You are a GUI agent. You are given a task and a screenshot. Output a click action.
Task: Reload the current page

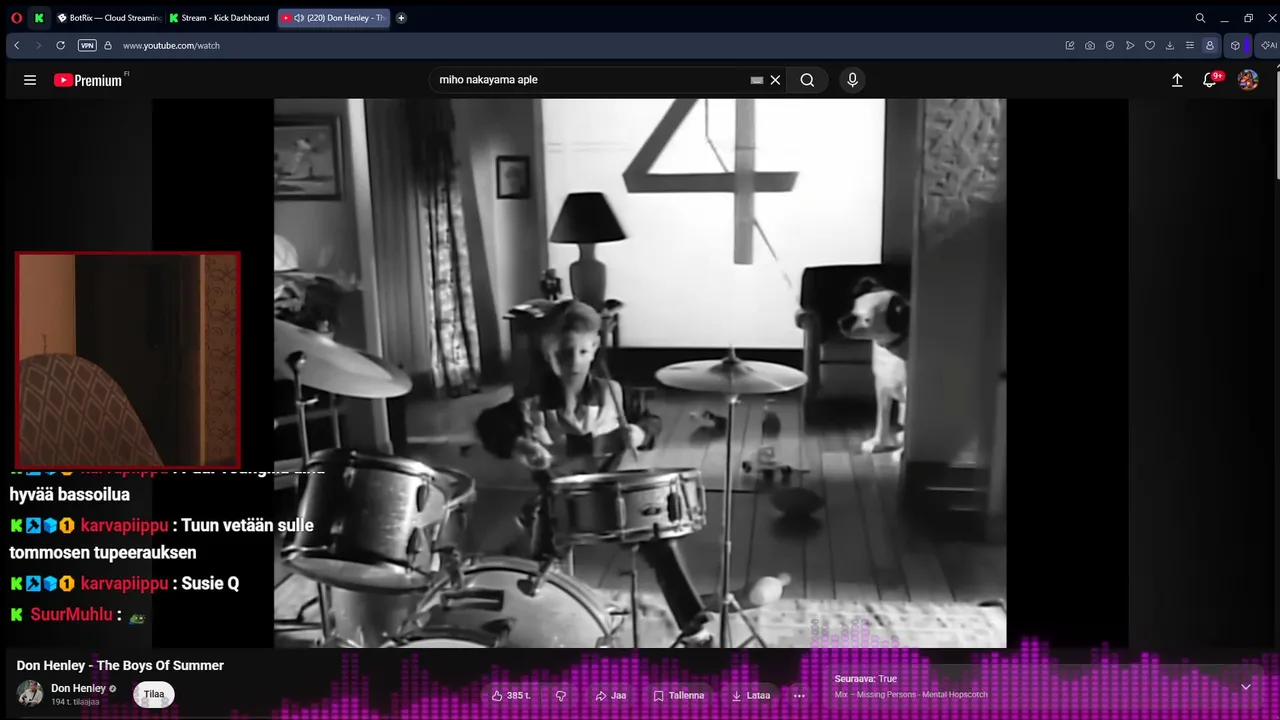coord(61,45)
